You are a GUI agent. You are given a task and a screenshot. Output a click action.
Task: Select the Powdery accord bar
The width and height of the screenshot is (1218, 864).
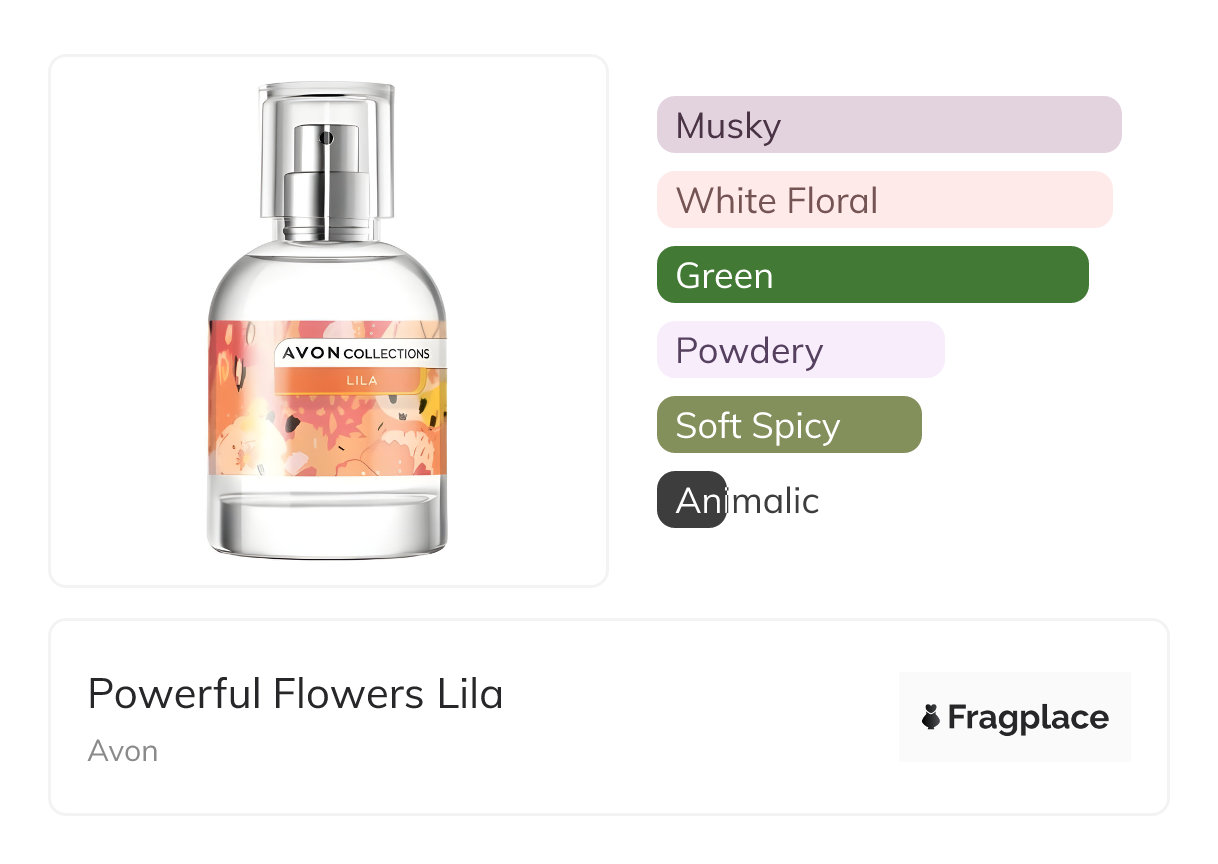tap(800, 350)
